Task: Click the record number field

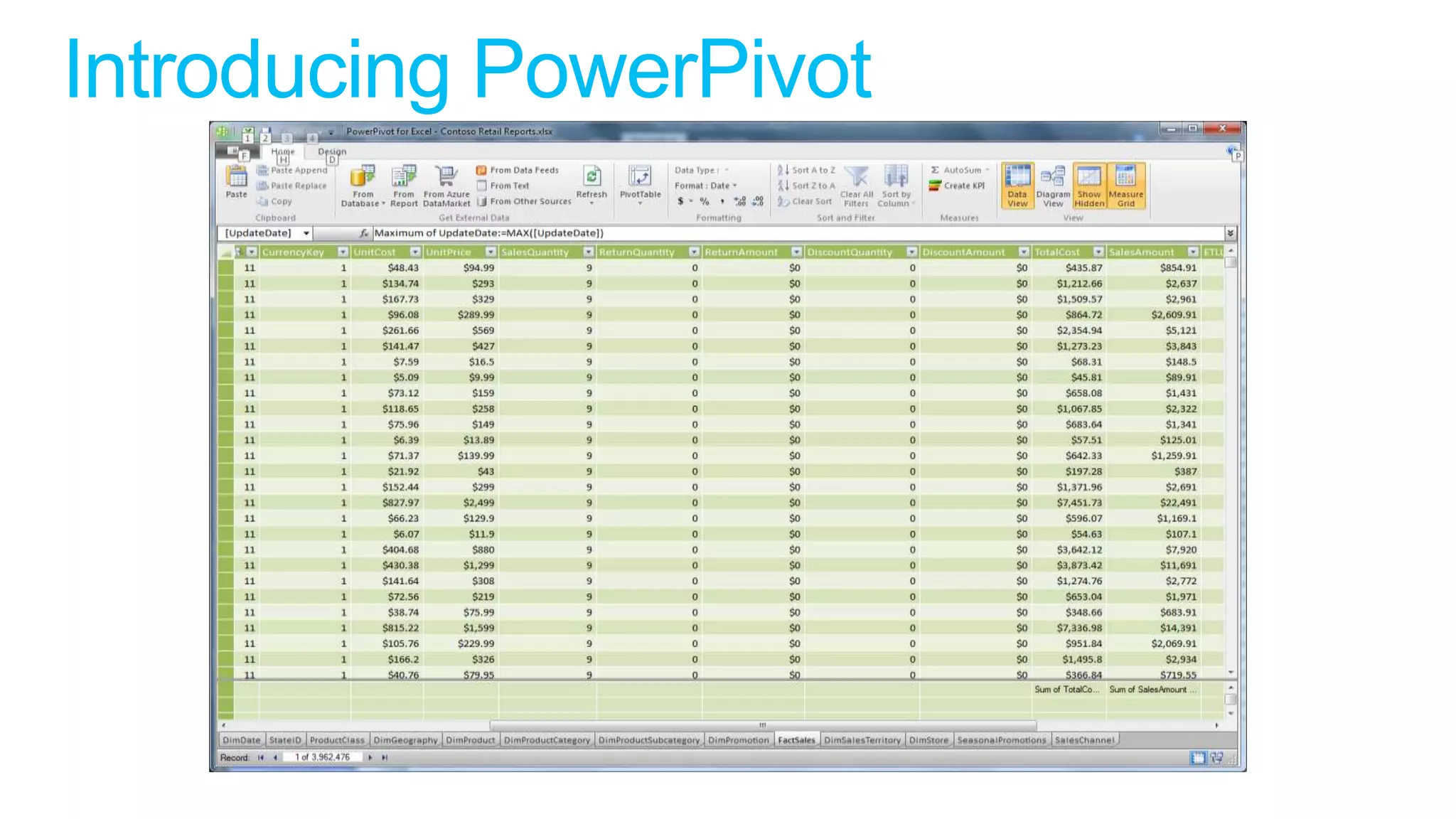Action: pyautogui.click(x=322, y=758)
